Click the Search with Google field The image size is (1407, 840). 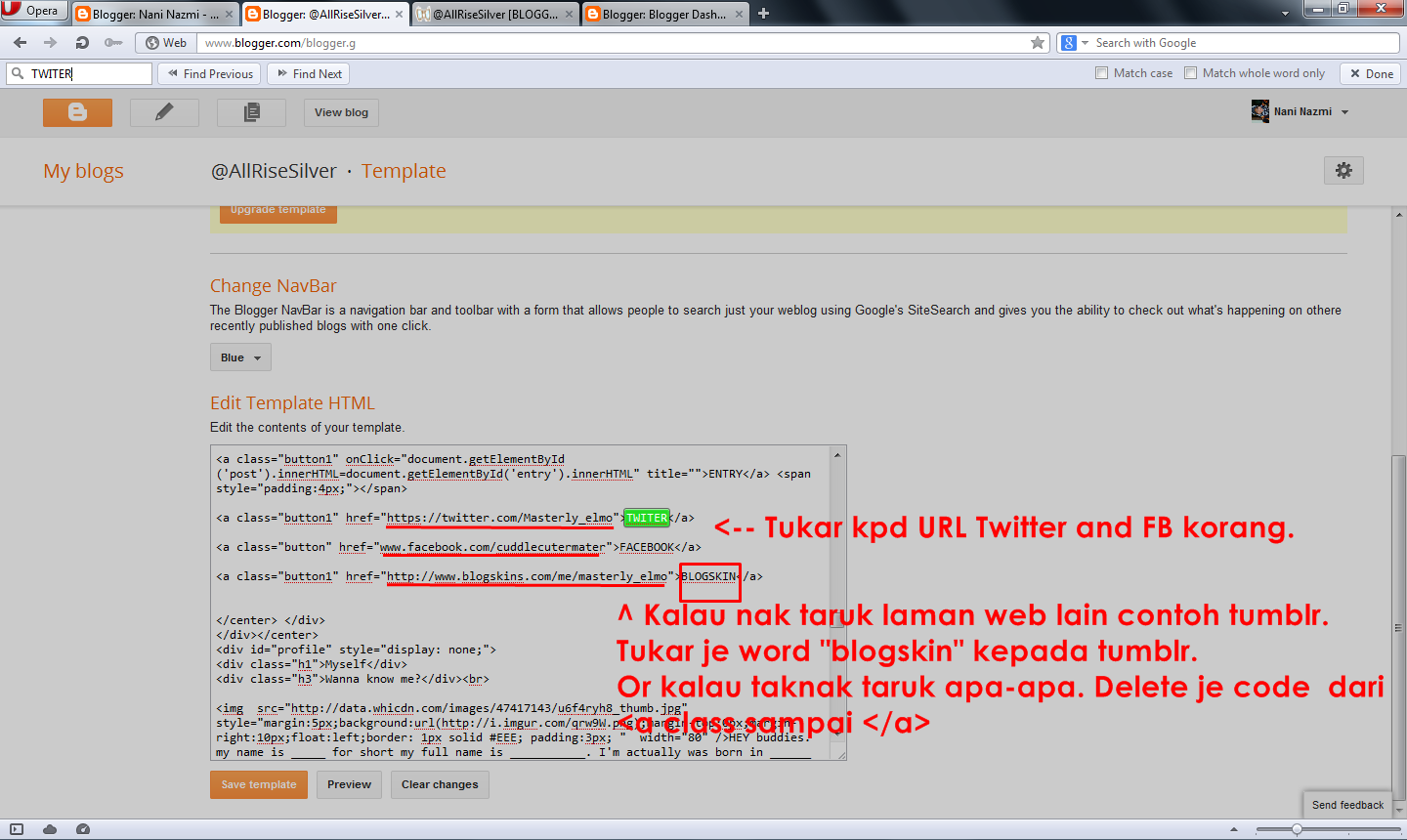pyautogui.click(x=1246, y=43)
